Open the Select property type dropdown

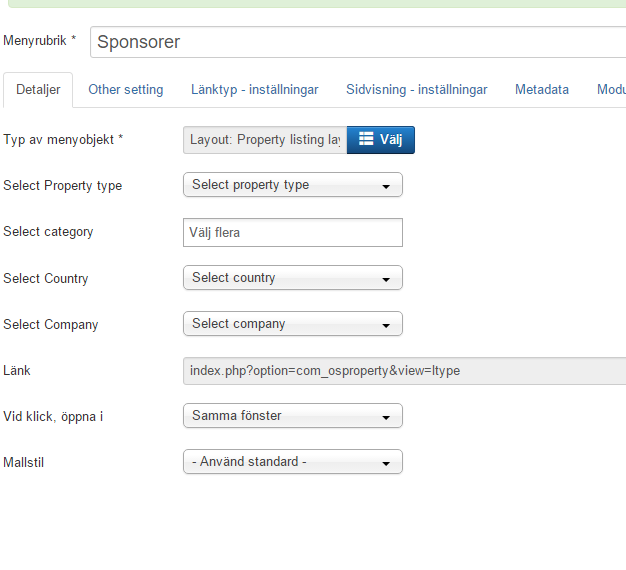tap(292, 185)
